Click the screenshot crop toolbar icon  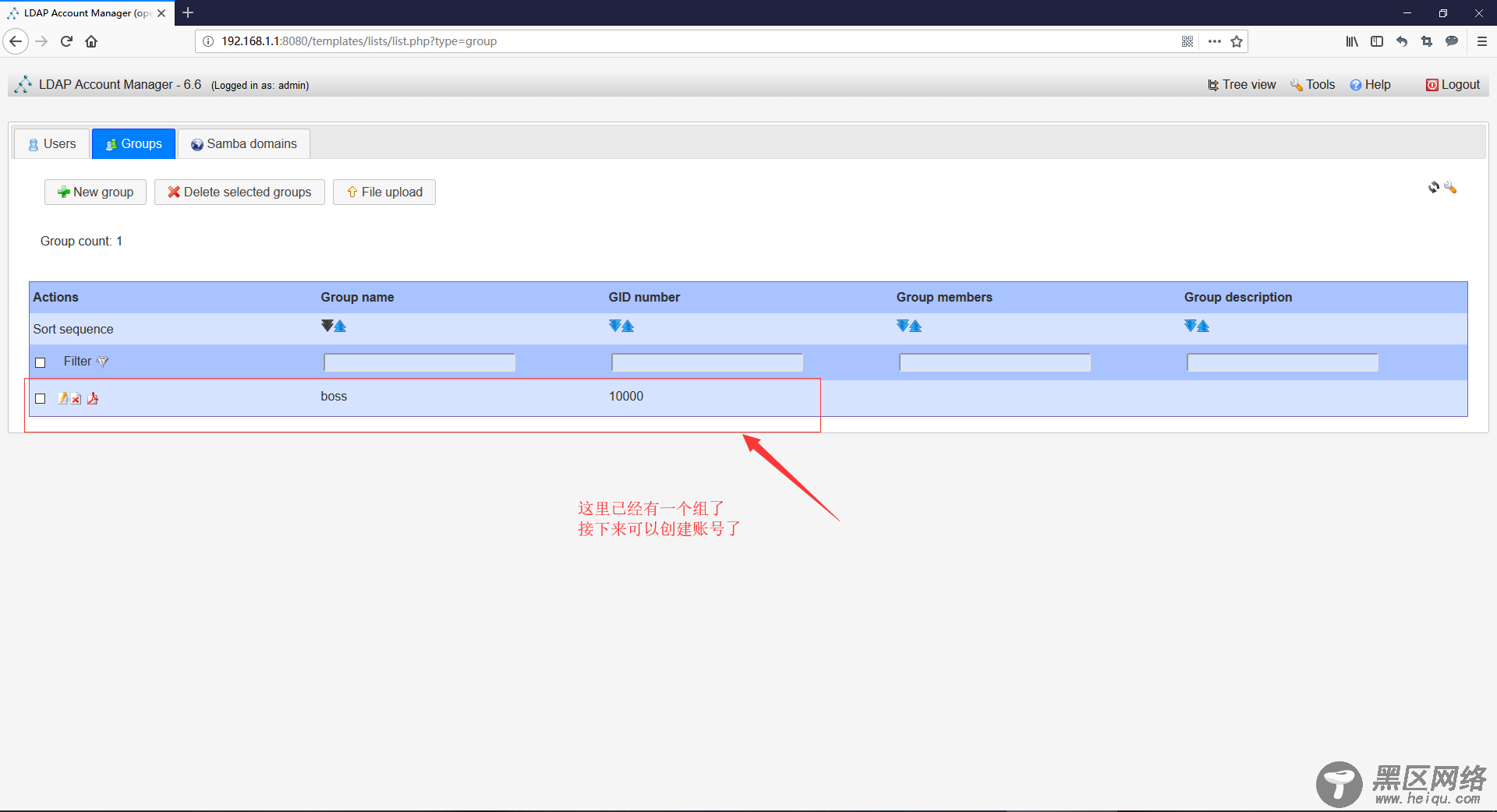pyautogui.click(x=1427, y=41)
